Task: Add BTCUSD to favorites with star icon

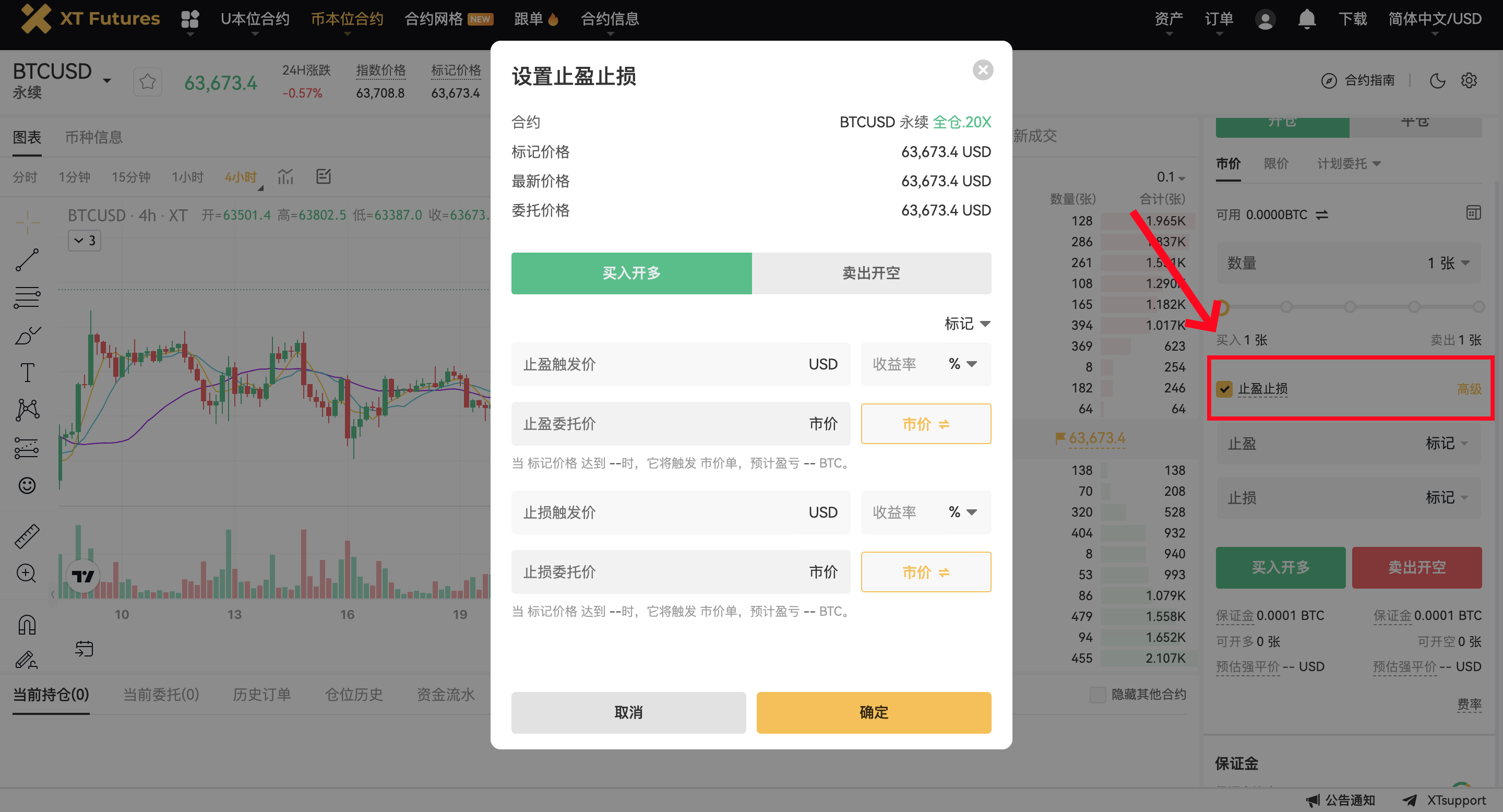Action: (x=148, y=81)
